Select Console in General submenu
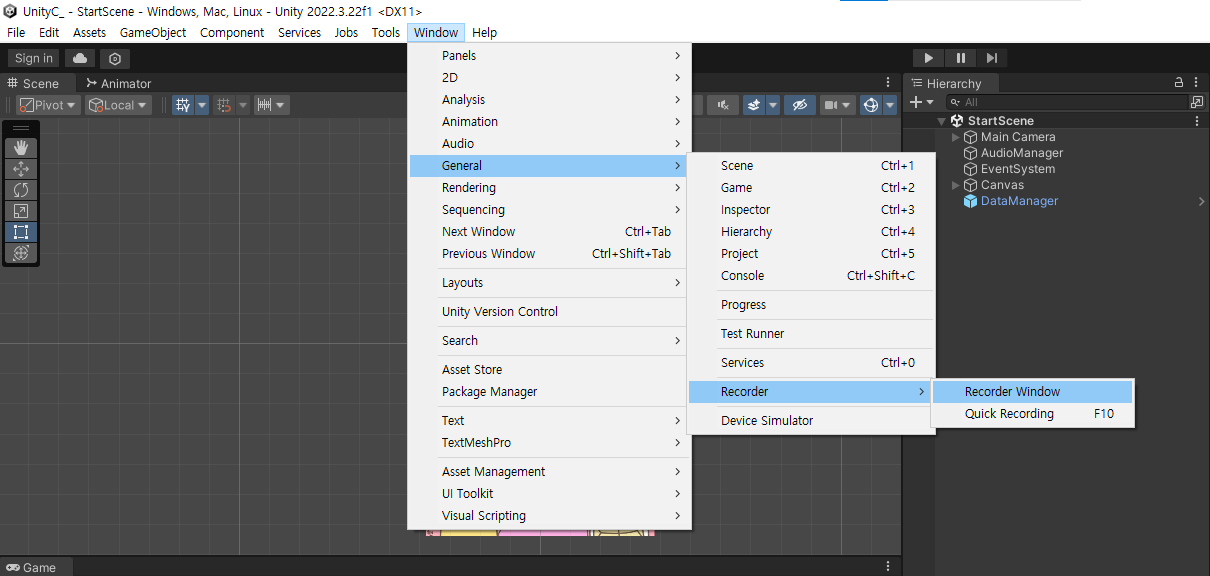This screenshot has width=1210, height=576. click(x=811, y=276)
